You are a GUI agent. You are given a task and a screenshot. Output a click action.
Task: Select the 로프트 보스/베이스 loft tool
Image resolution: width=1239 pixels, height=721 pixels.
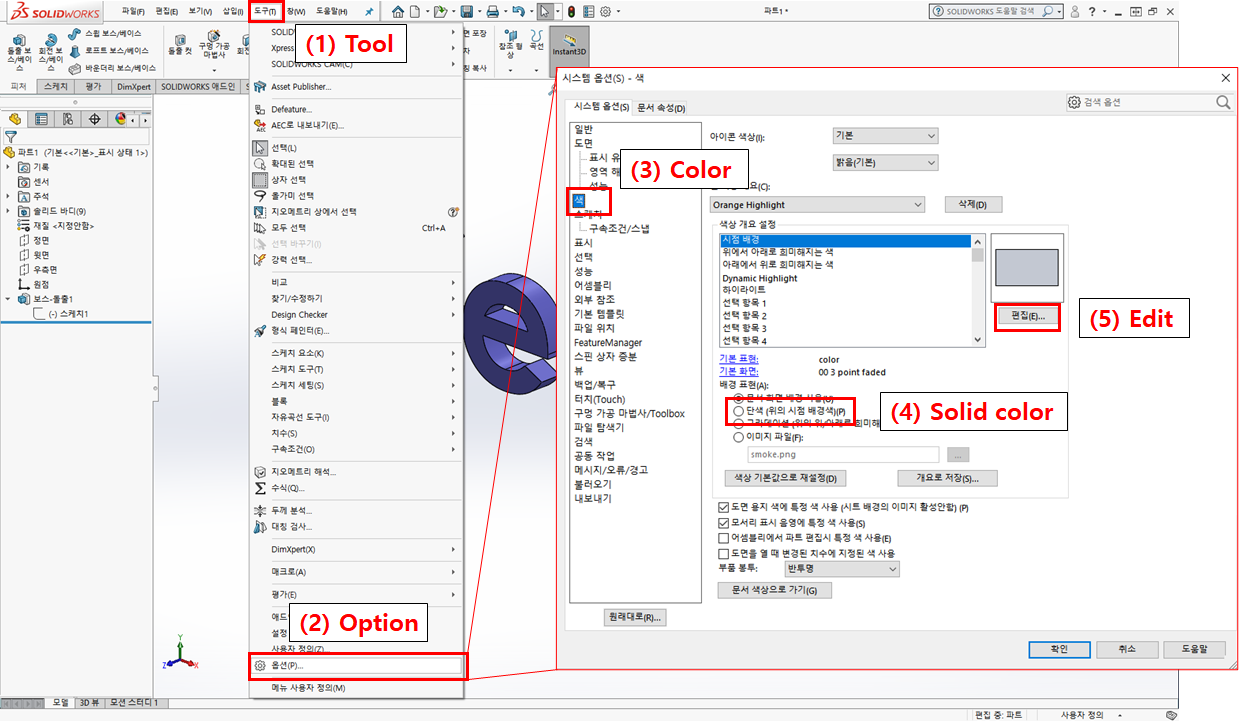(109, 50)
